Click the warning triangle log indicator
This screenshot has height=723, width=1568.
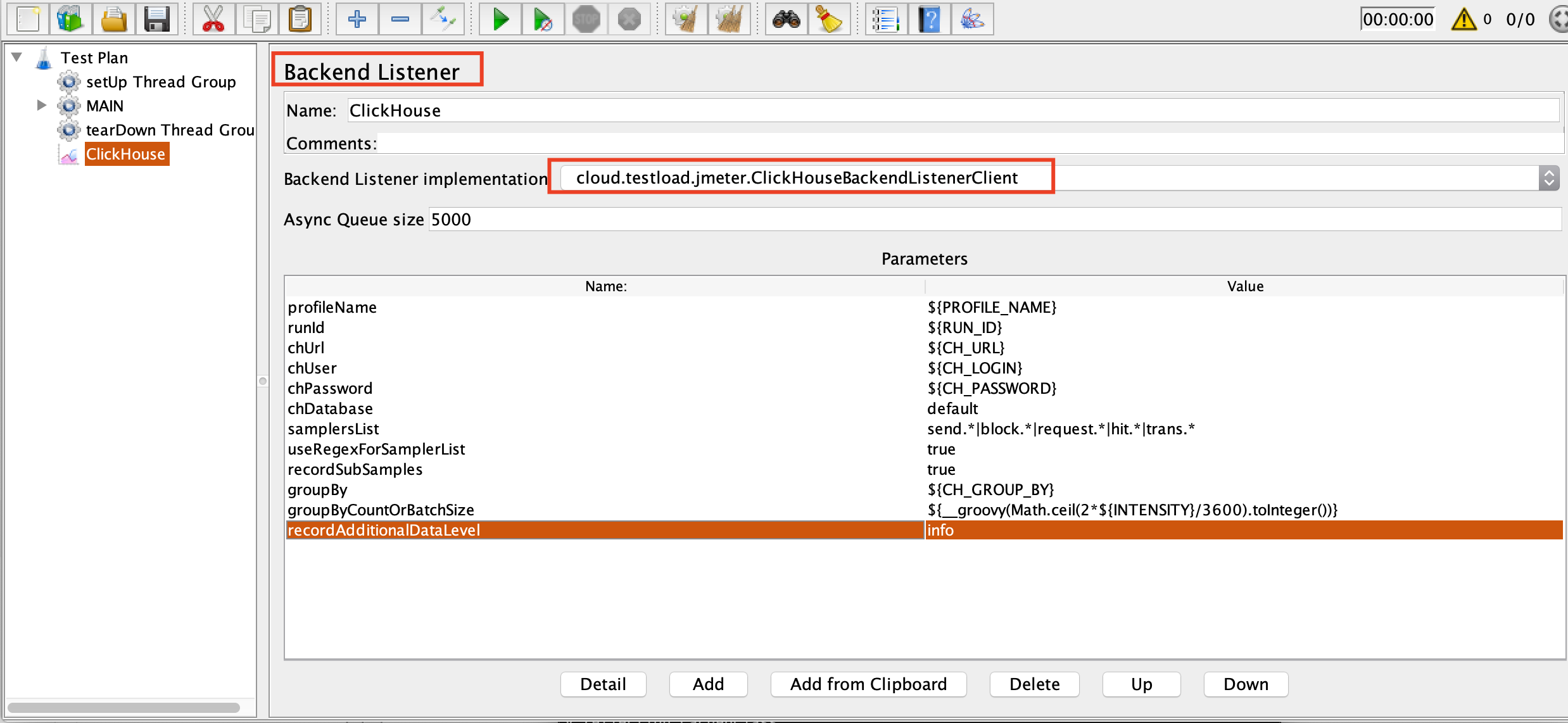1464,20
